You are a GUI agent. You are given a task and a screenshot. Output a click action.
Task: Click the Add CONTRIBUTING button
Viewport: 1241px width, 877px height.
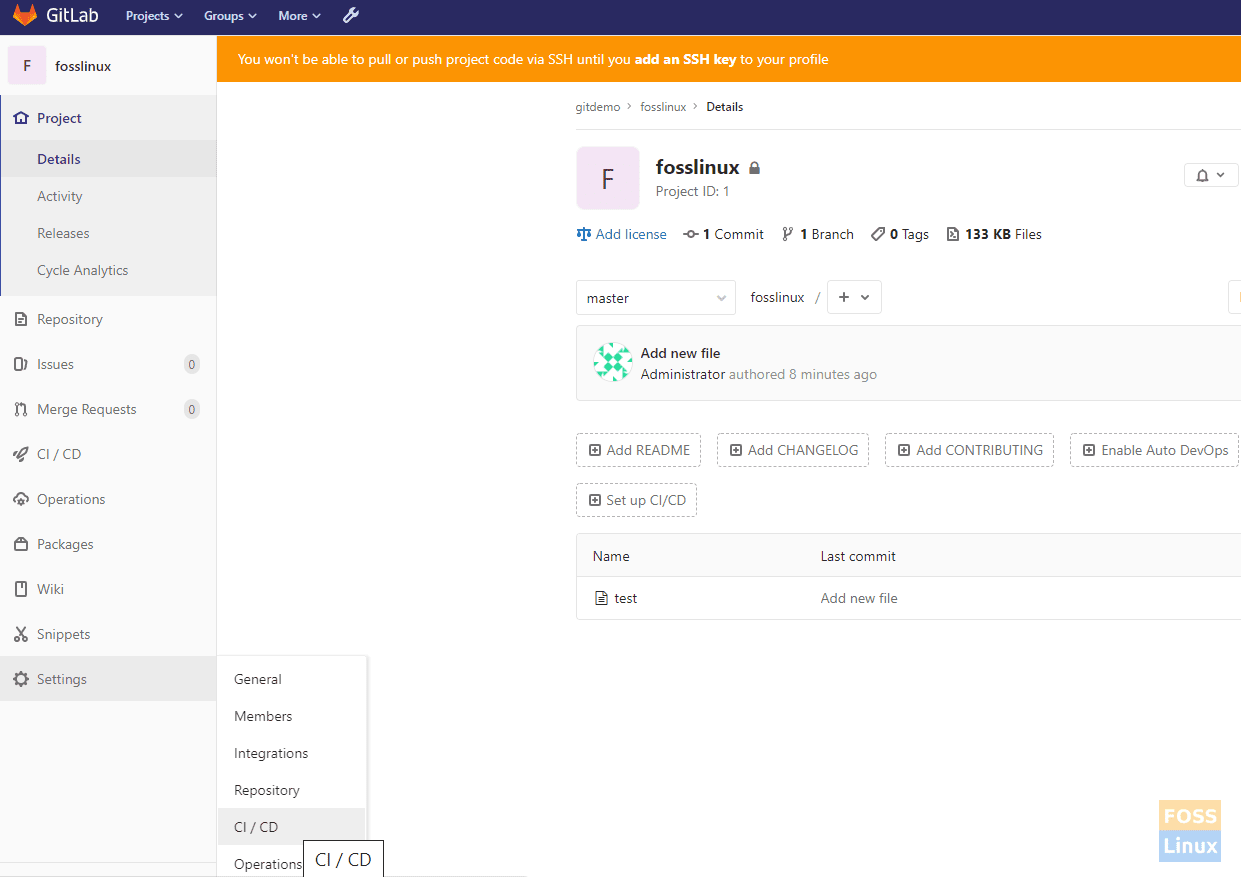pyautogui.click(x=970, y=450)
